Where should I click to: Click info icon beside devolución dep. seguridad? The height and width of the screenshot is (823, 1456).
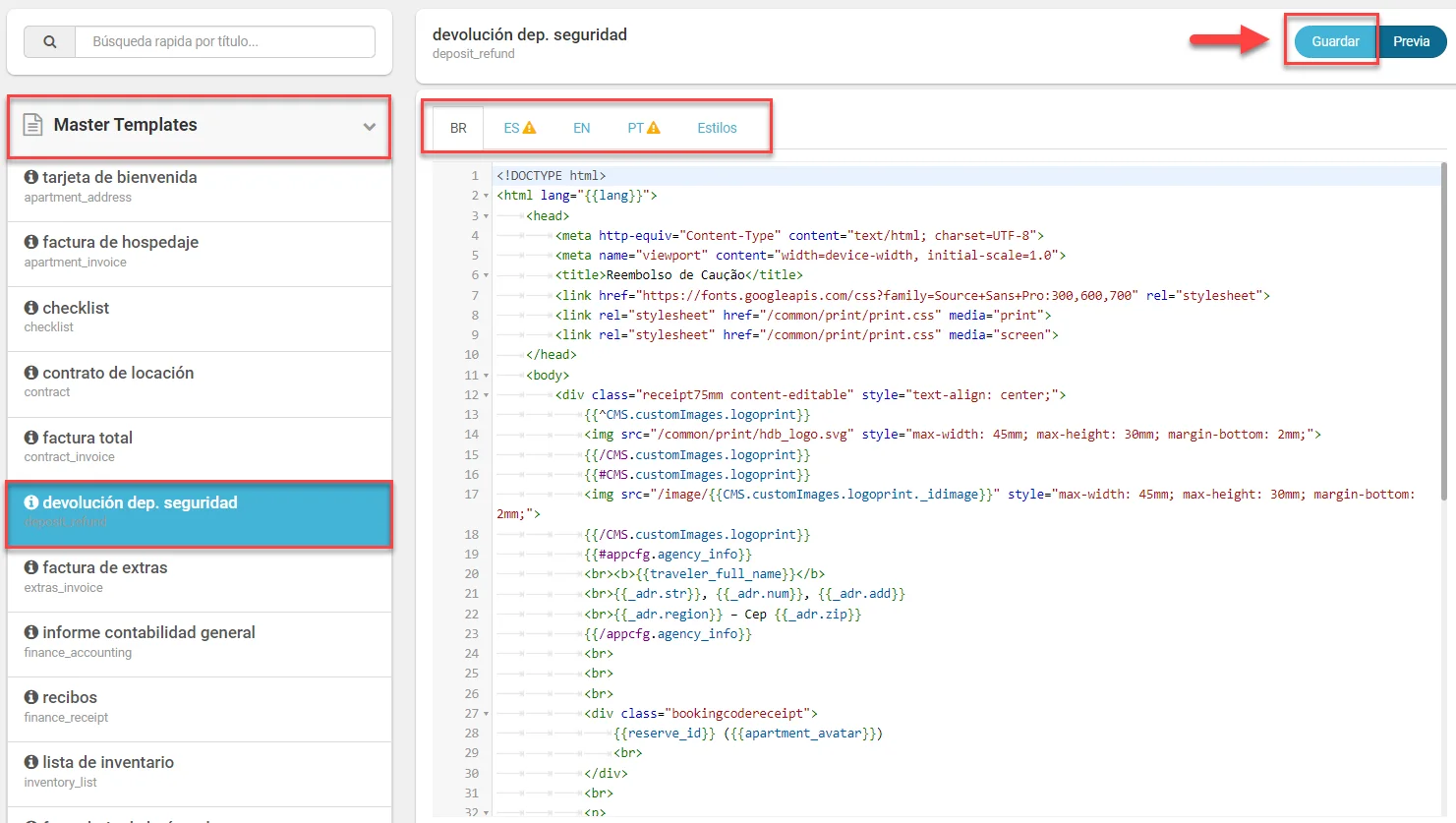(x=31, y=502)
